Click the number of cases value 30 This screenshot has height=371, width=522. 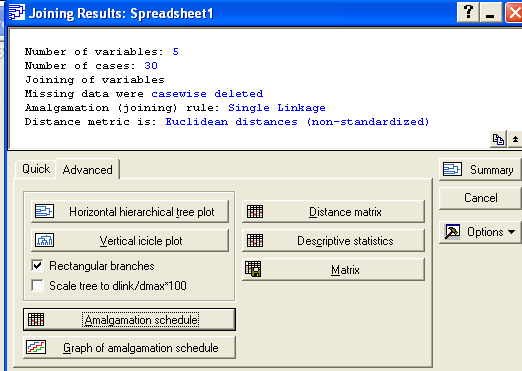(151, 66)
